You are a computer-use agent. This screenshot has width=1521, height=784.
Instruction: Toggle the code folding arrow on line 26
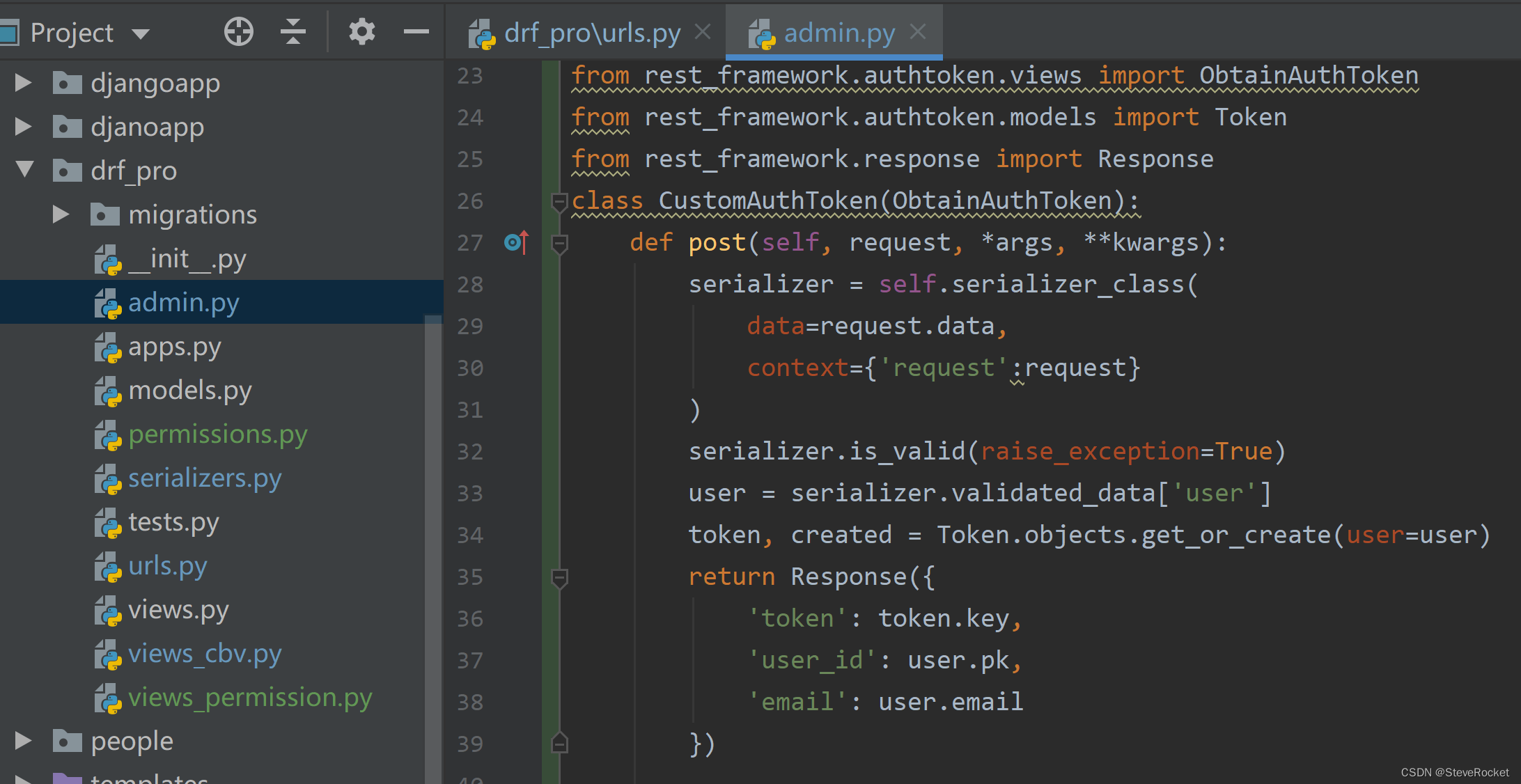point(557,200)
